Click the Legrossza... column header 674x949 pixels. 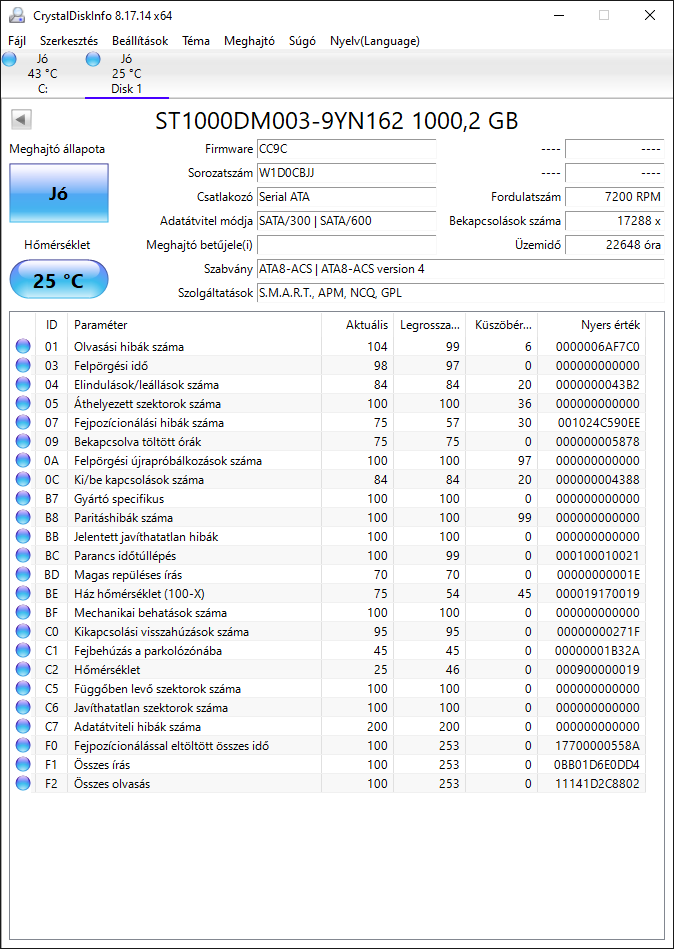[x=430, y=325]
